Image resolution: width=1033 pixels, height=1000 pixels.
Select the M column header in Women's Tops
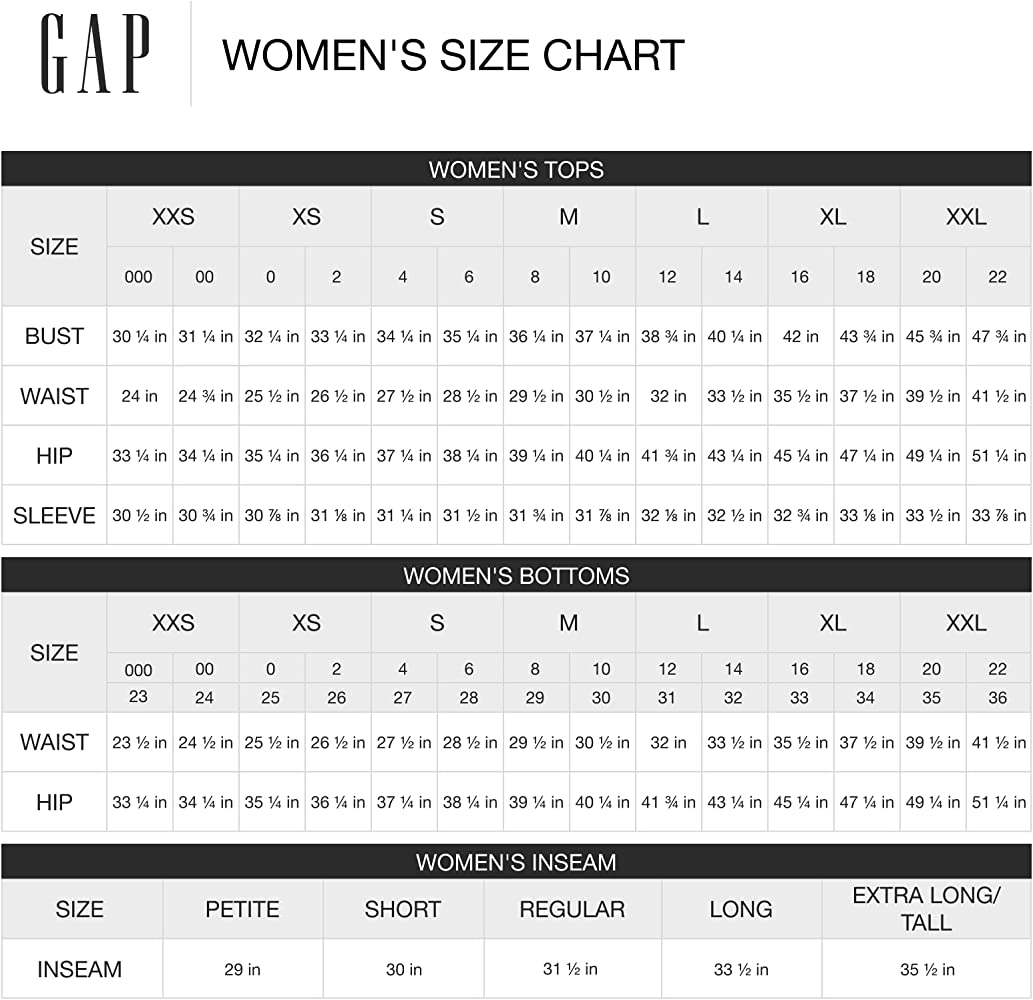(x=569, y=217)
